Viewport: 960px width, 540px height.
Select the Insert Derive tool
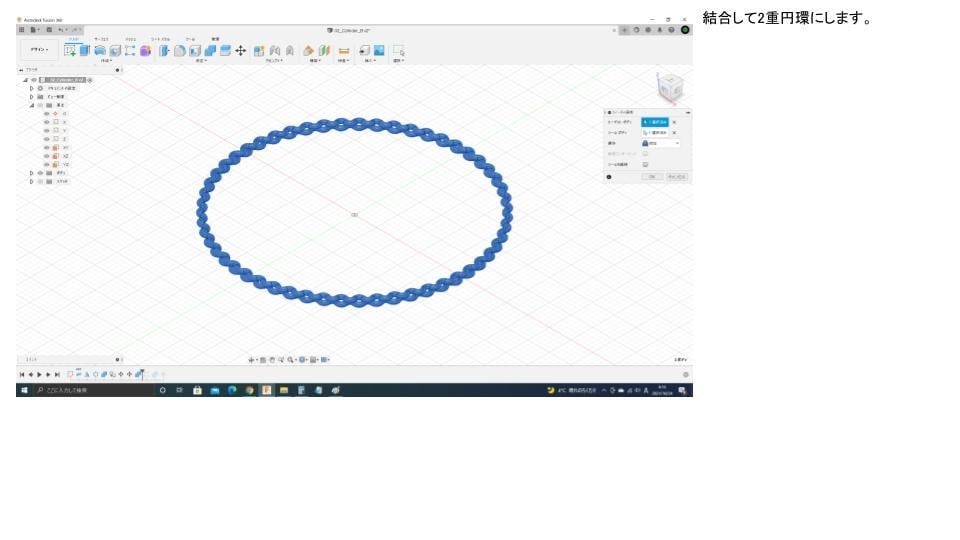point(364,51)
